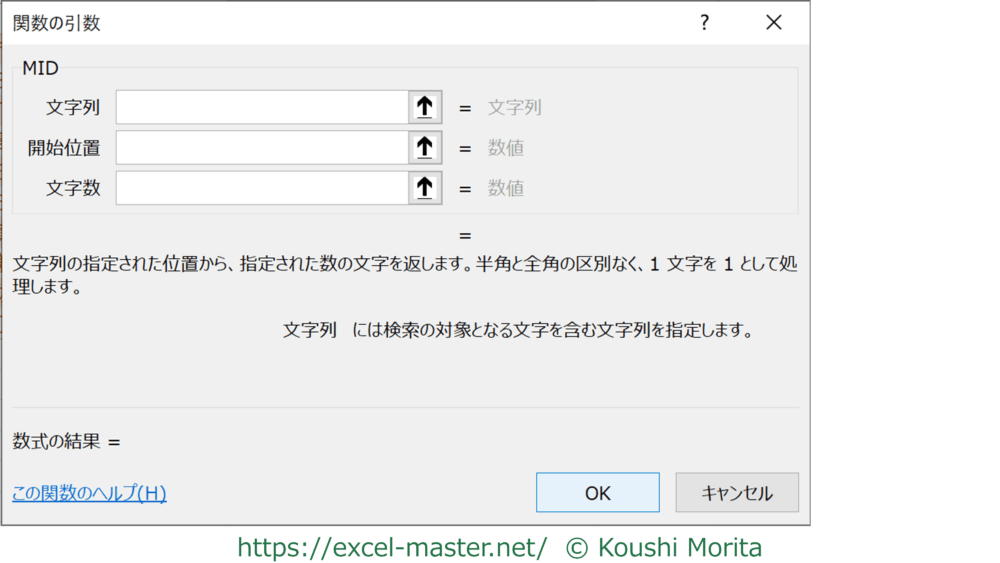The image size is (1000, 563).
Task: Open help with the ? title bar button
Action: click(x=704, y=23)
